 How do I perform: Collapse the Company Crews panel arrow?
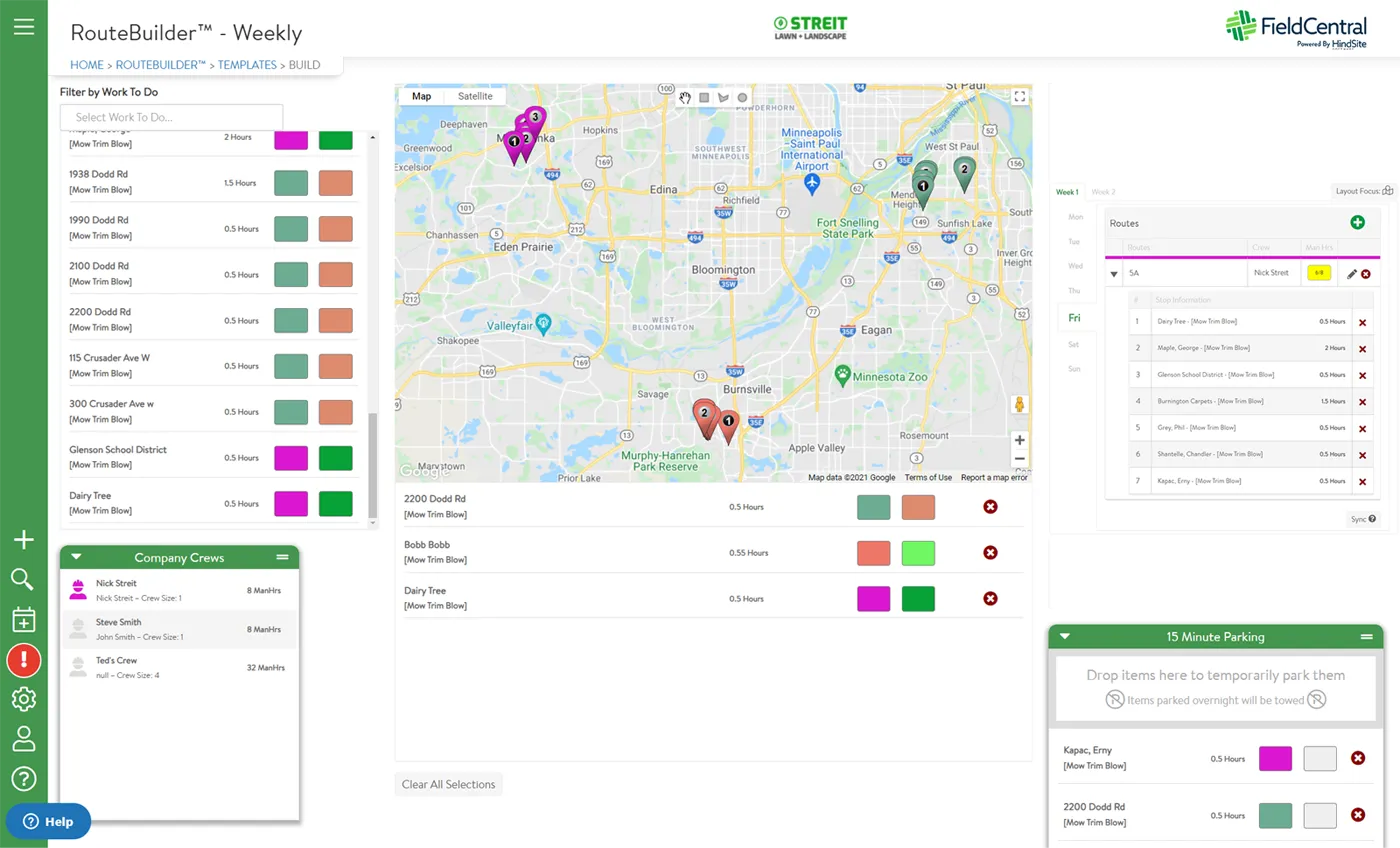click(x=76, y=557)
